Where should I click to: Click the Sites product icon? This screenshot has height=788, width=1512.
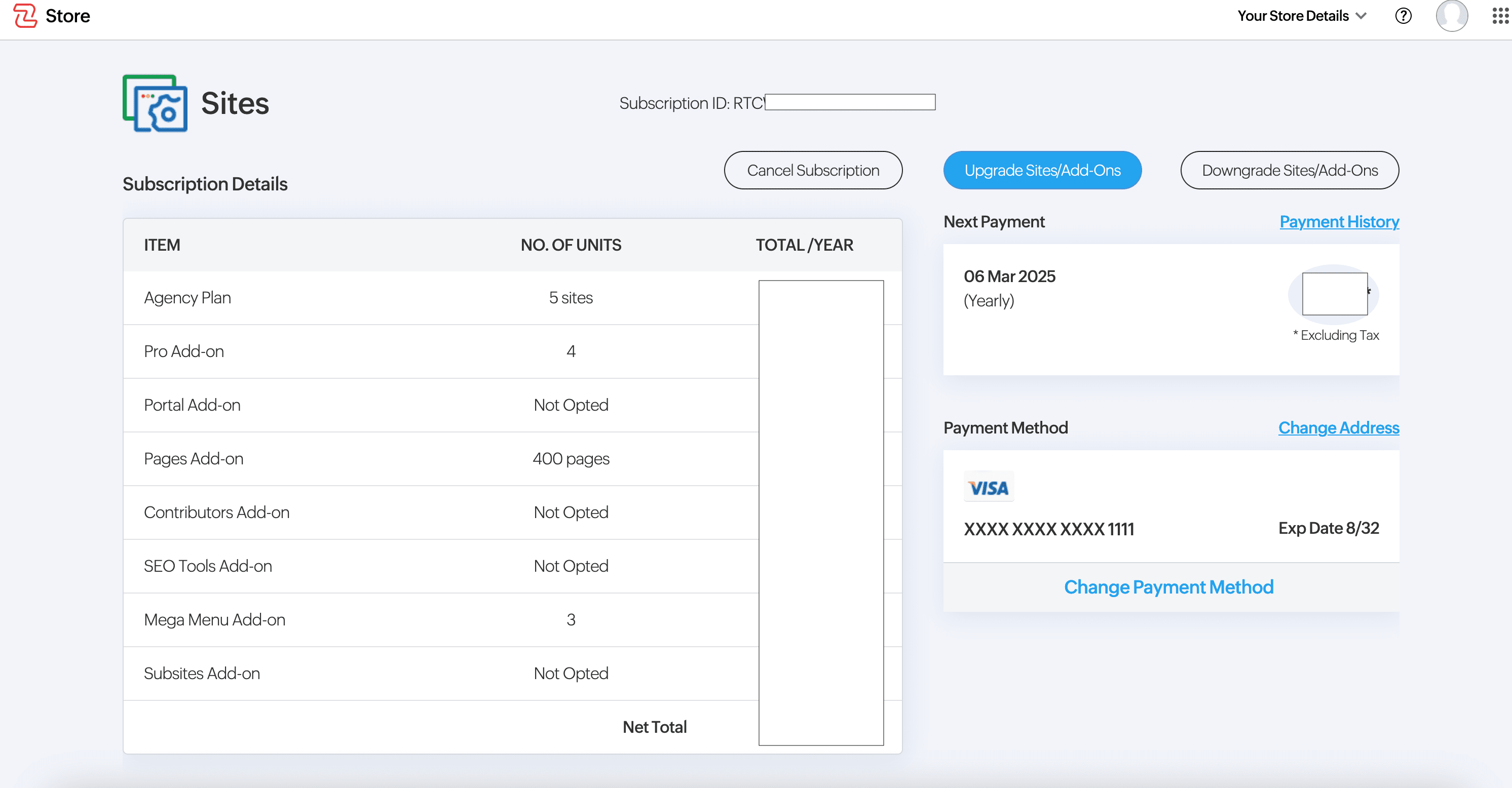(x=155, y=103)
